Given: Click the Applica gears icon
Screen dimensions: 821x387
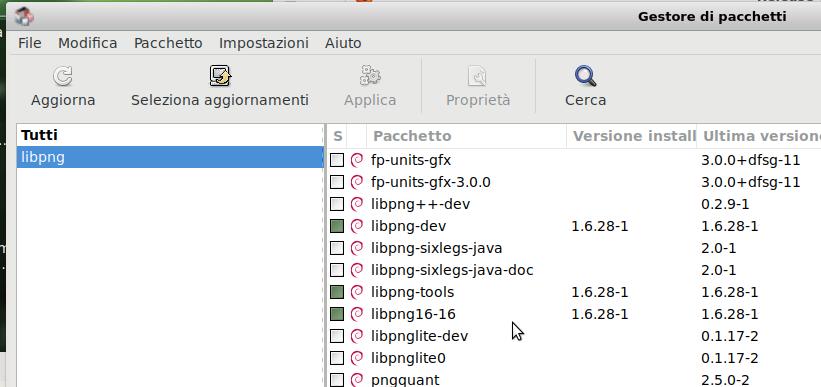Looking at the screenshot, I should (370, 76).
